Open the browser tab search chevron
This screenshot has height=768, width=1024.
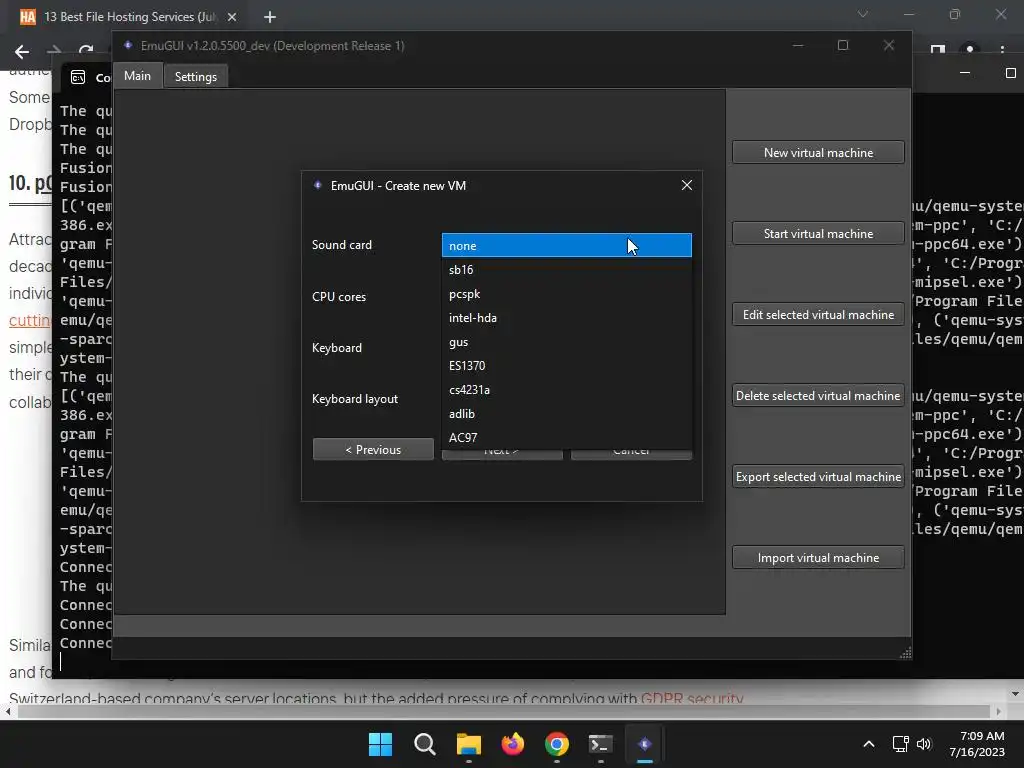(863, 14)
